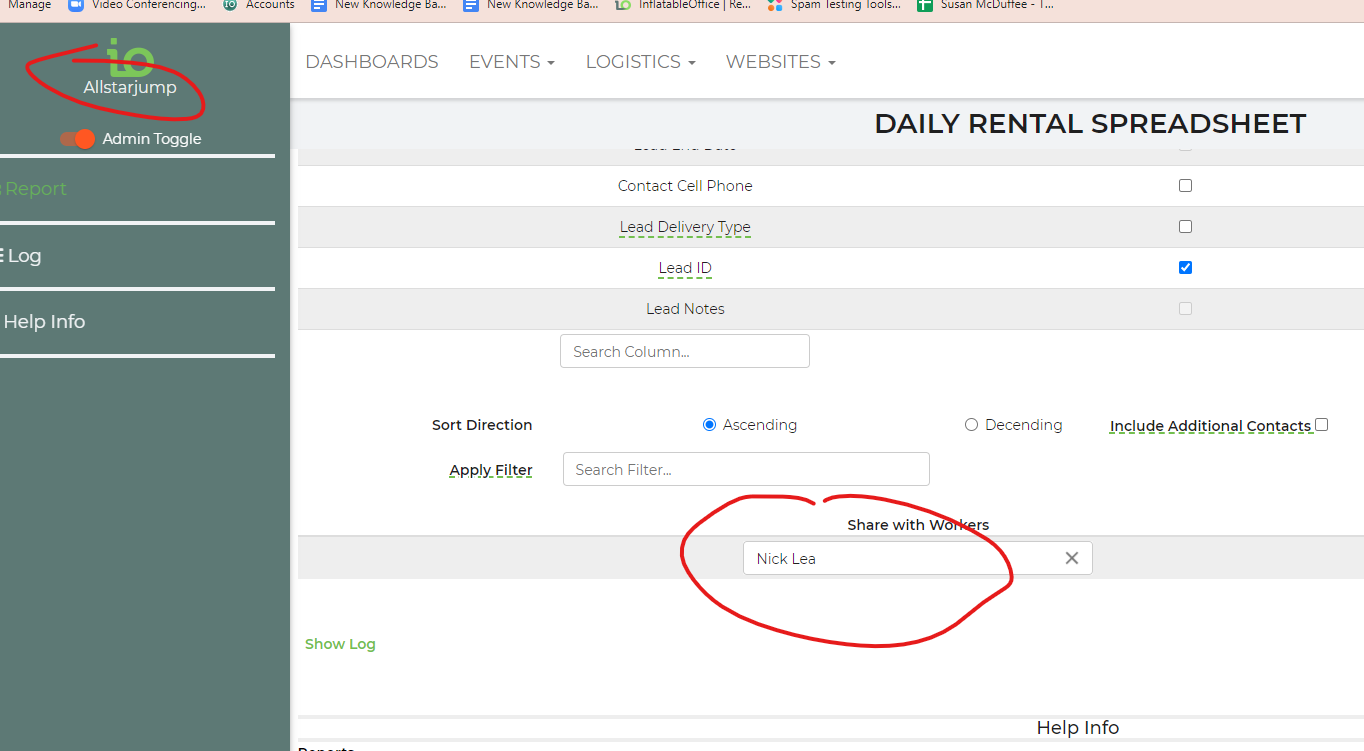Expand the Websites menu
The height and width of the screenshot is (751, 1364).
[780, 62]
